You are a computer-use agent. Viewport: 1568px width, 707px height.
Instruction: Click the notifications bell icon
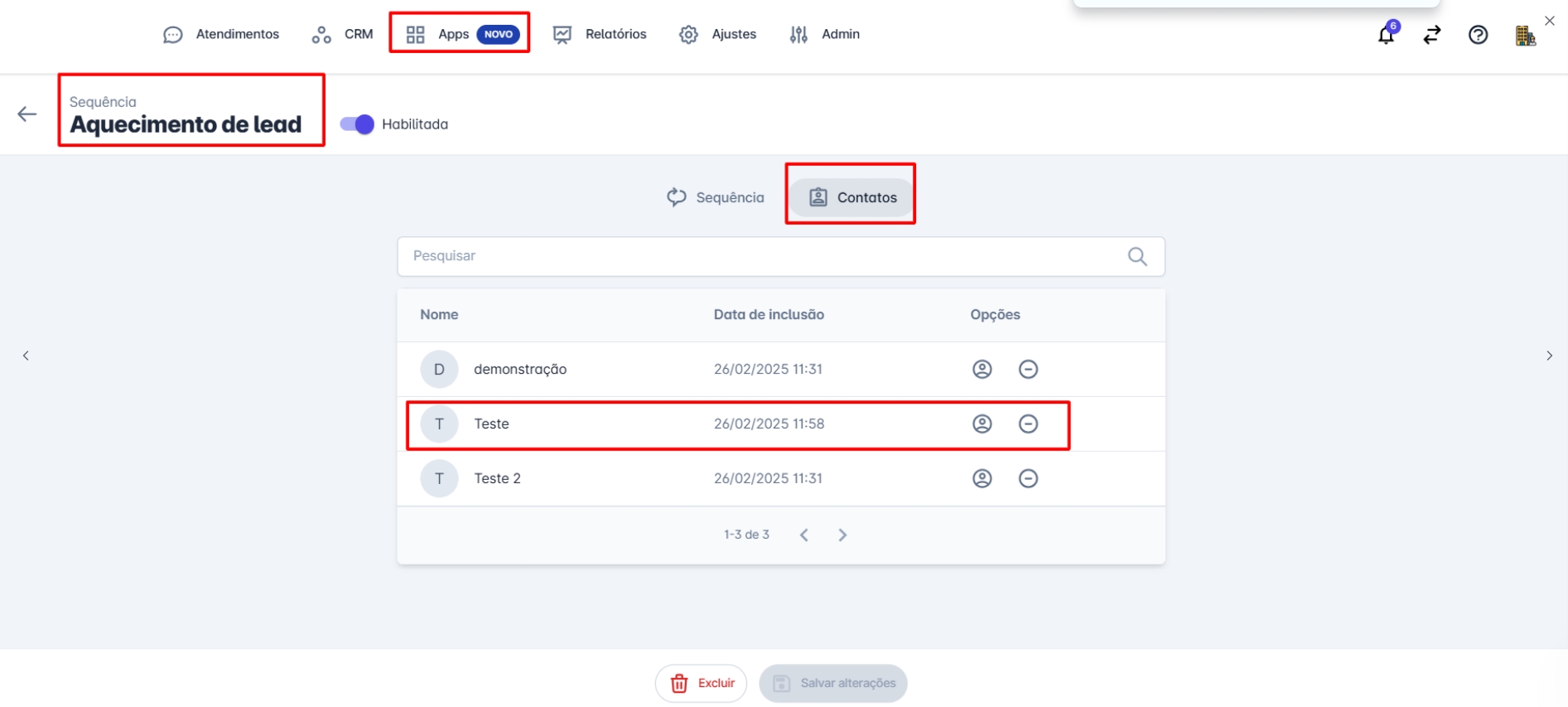click(x=1386, y=35)
